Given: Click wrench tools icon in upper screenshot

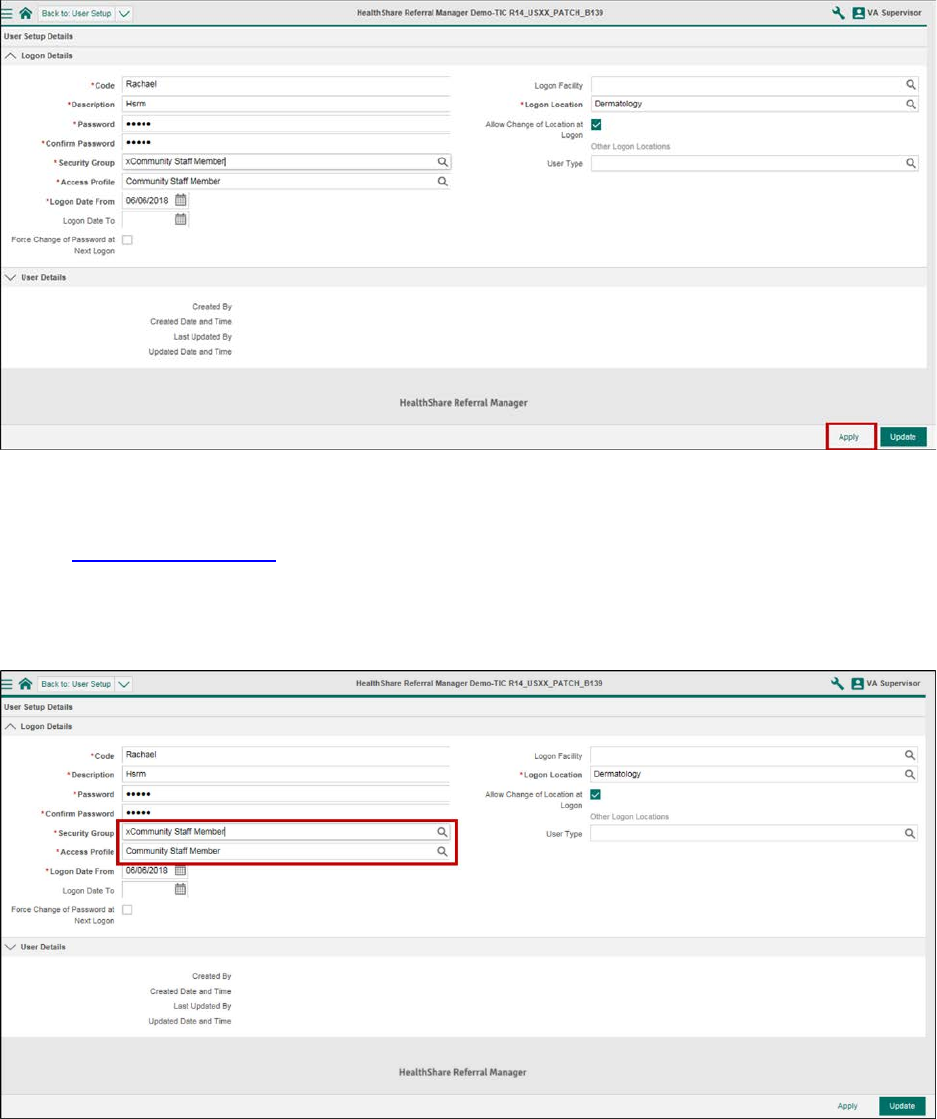Looking at the screenshot, I should pos(839,13).
